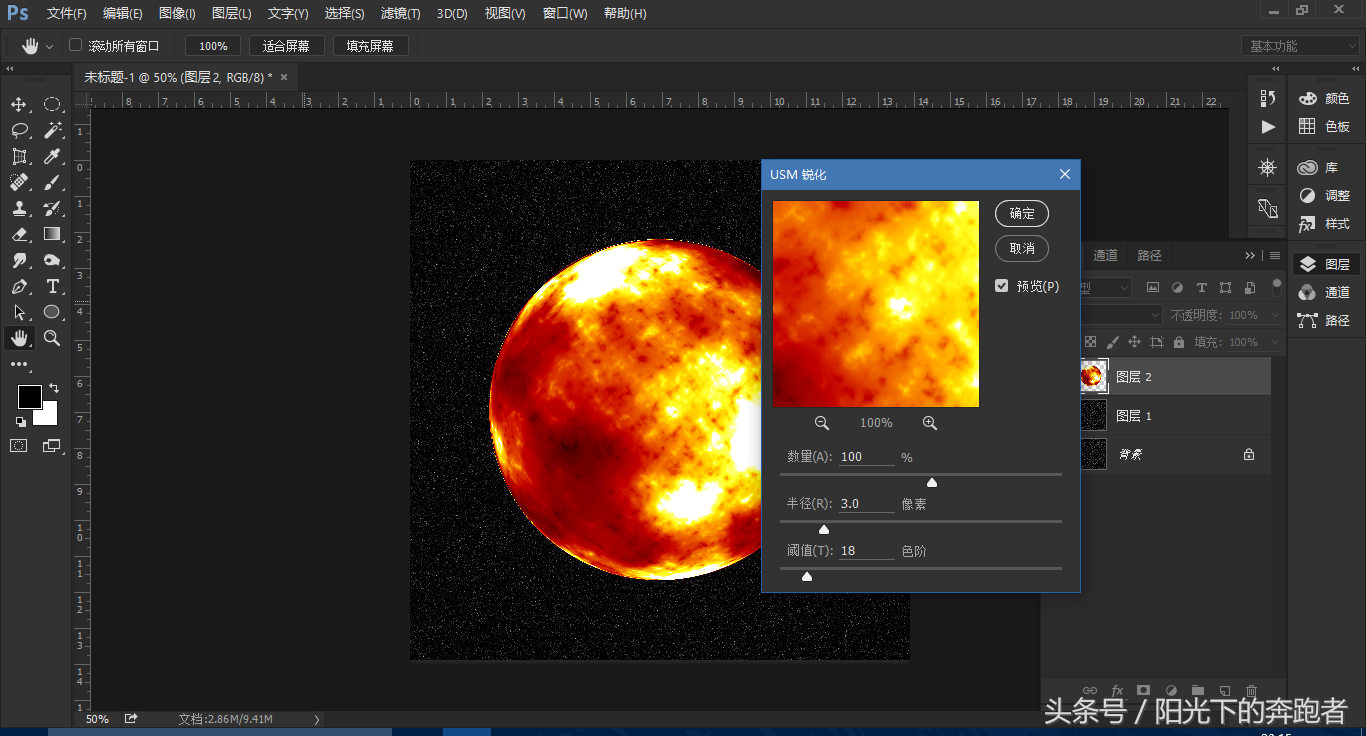Screen dimensions: 1366x736
Task: Open the 文件(F) menu
Action: (67, 14)
